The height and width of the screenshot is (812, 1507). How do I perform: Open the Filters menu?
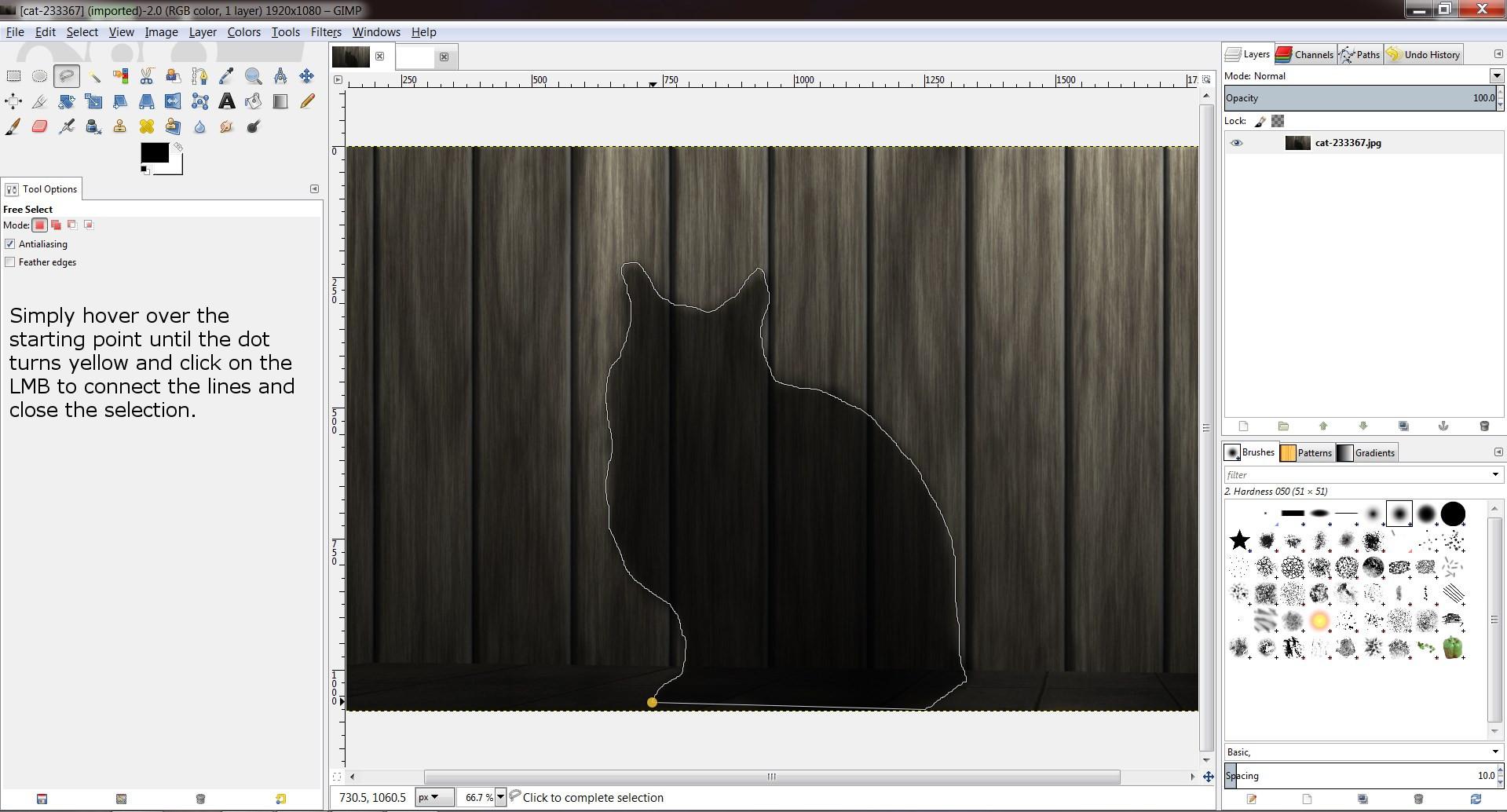tap(325, 32)
